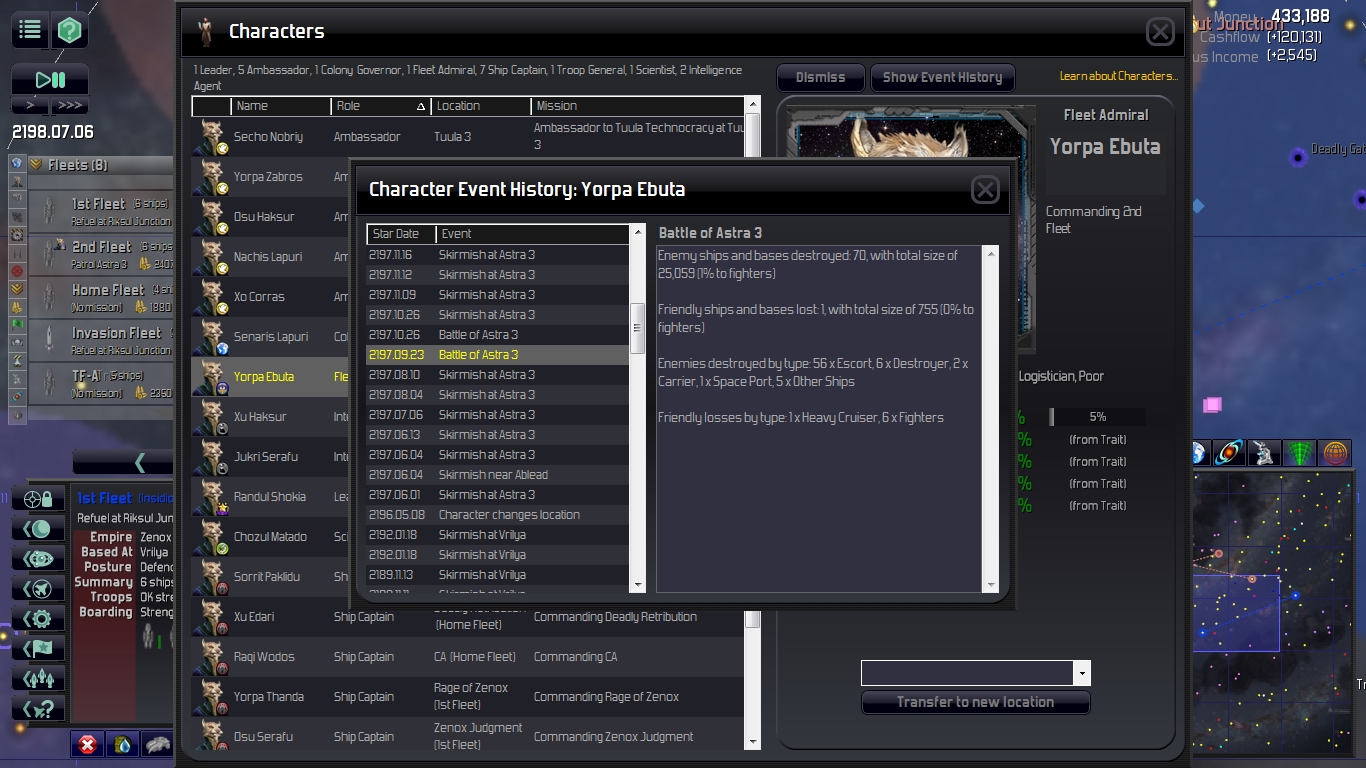
Task: Click the Dismiss button
Action: tap(820, 77)
